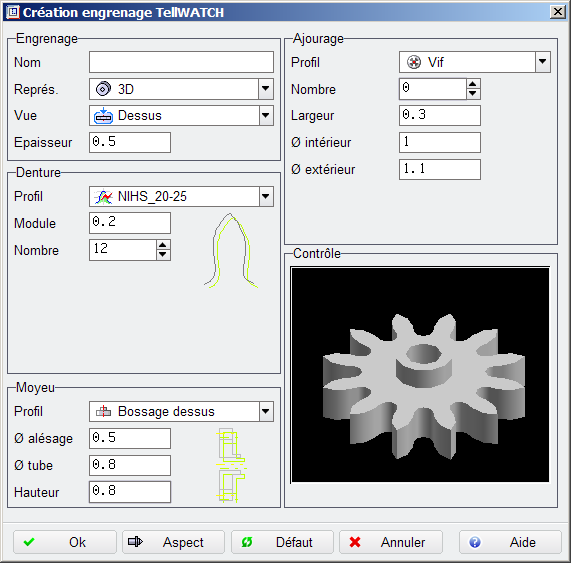Viewport: 571px width, 563px height.
Task: Increase the Denture Nombre value by one
Action: [x=163, y=245]
